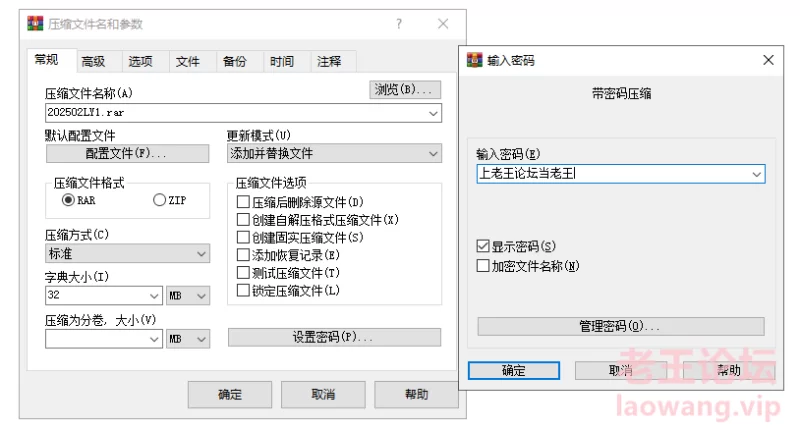The image size is (800, 431).
Task: Open the 更新模式 dropdown
Action: tap(334, 154)
